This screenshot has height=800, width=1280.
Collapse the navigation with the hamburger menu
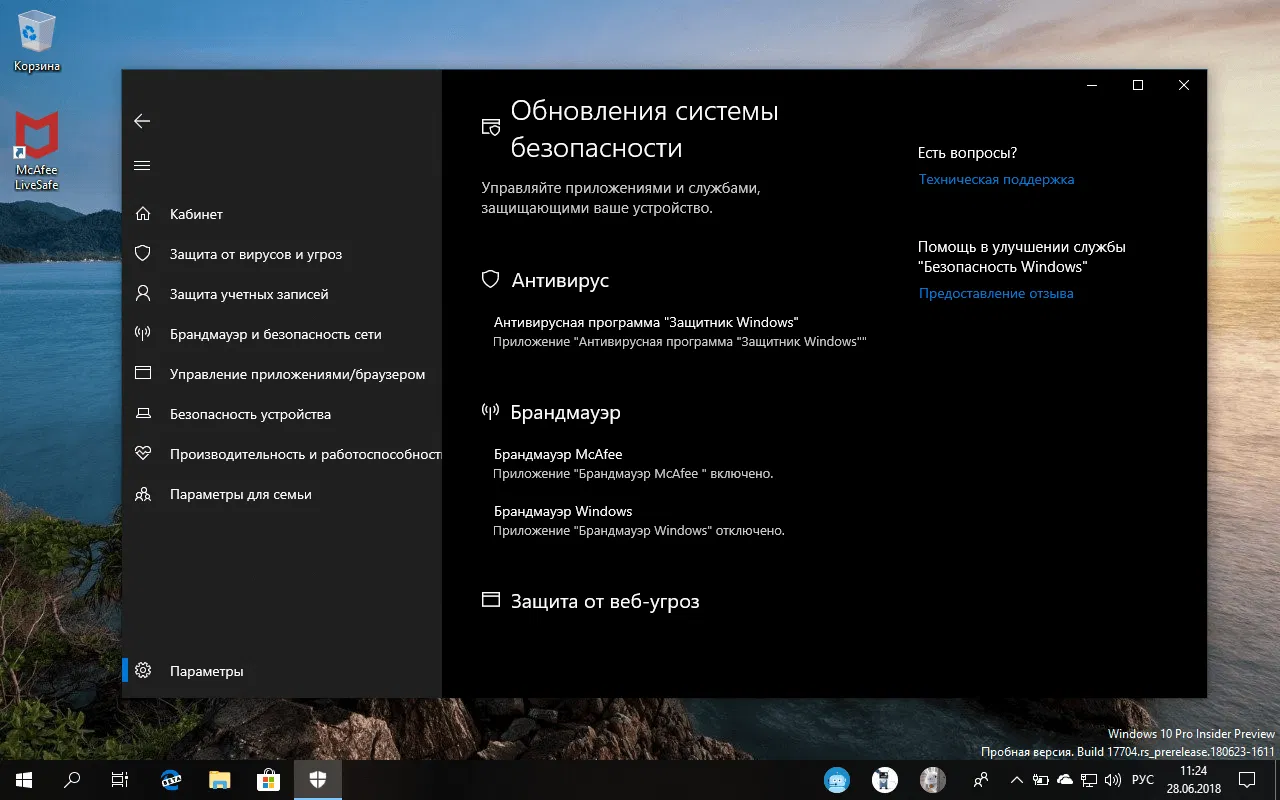pyautogui.click(x=142, y=165)
